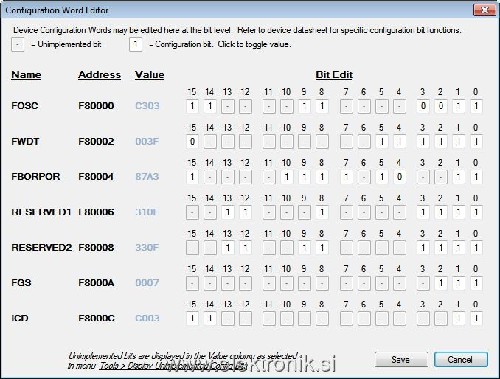Toggle FBORPOR bit 10
500x379 pixels.
pyautogui.click(x=287, y=177)
